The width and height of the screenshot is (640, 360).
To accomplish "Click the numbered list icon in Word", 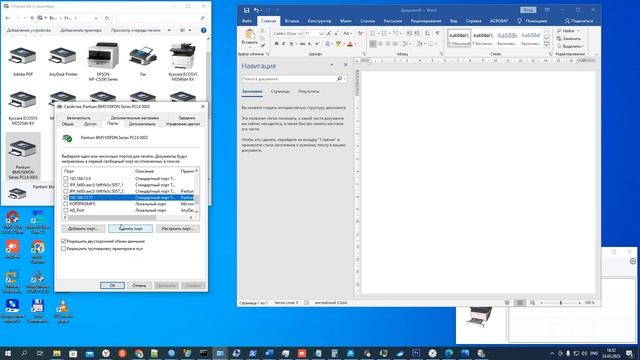I will tap(384, 33).
